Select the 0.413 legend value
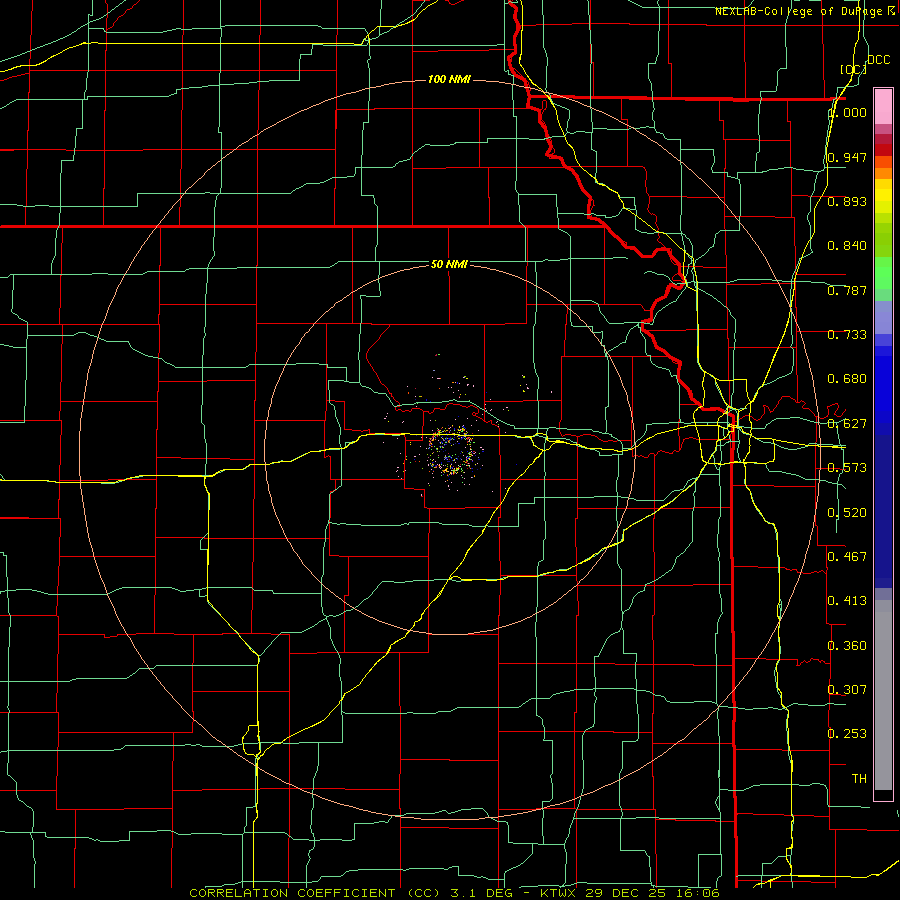The image size is (900, 900). (x=847, y=601)
